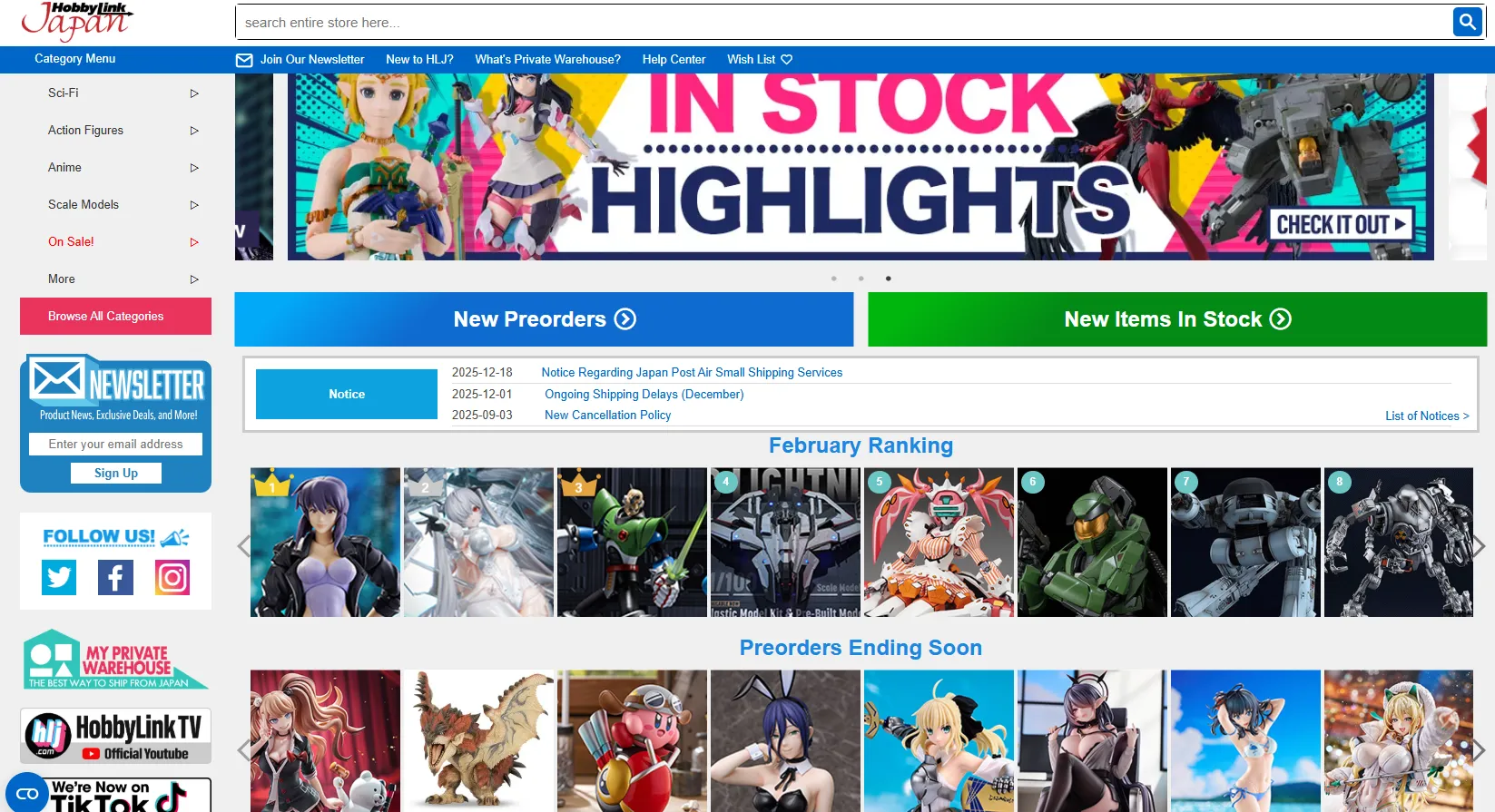Open the HobbyLink TV YouTube badge
This screenshot has height=812, width=1495.
[115, 736]
